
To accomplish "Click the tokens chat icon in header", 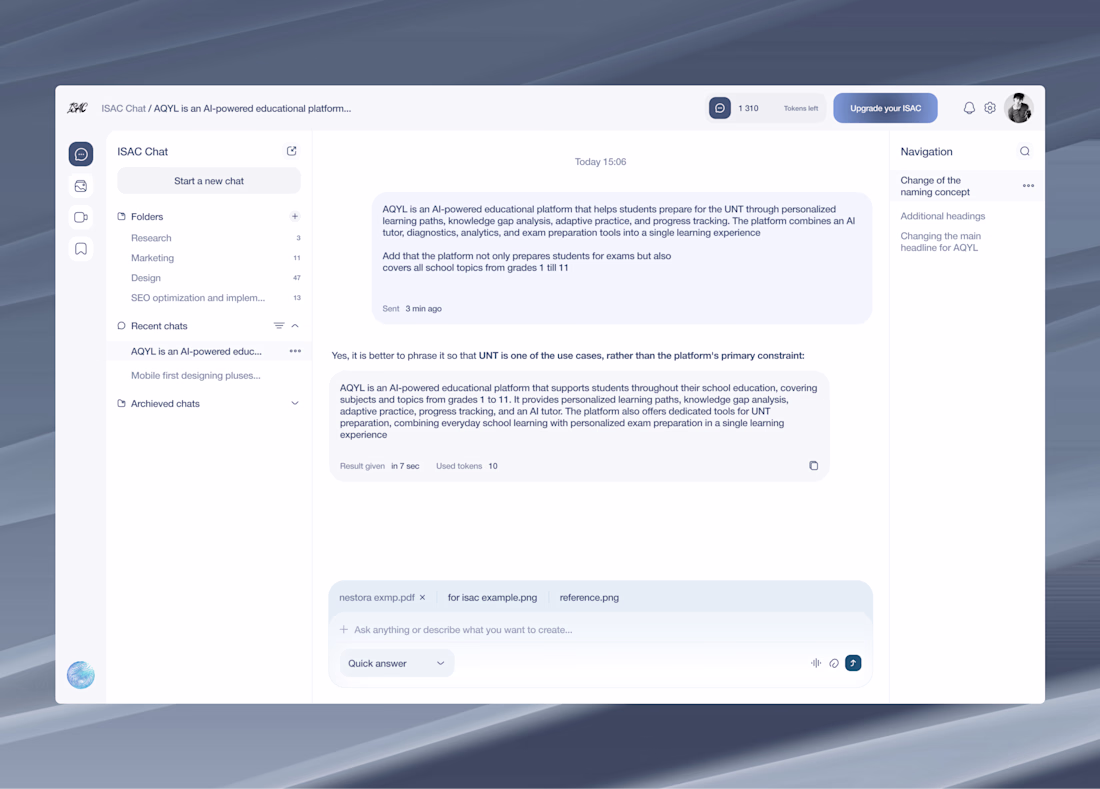I will point(720,108).
